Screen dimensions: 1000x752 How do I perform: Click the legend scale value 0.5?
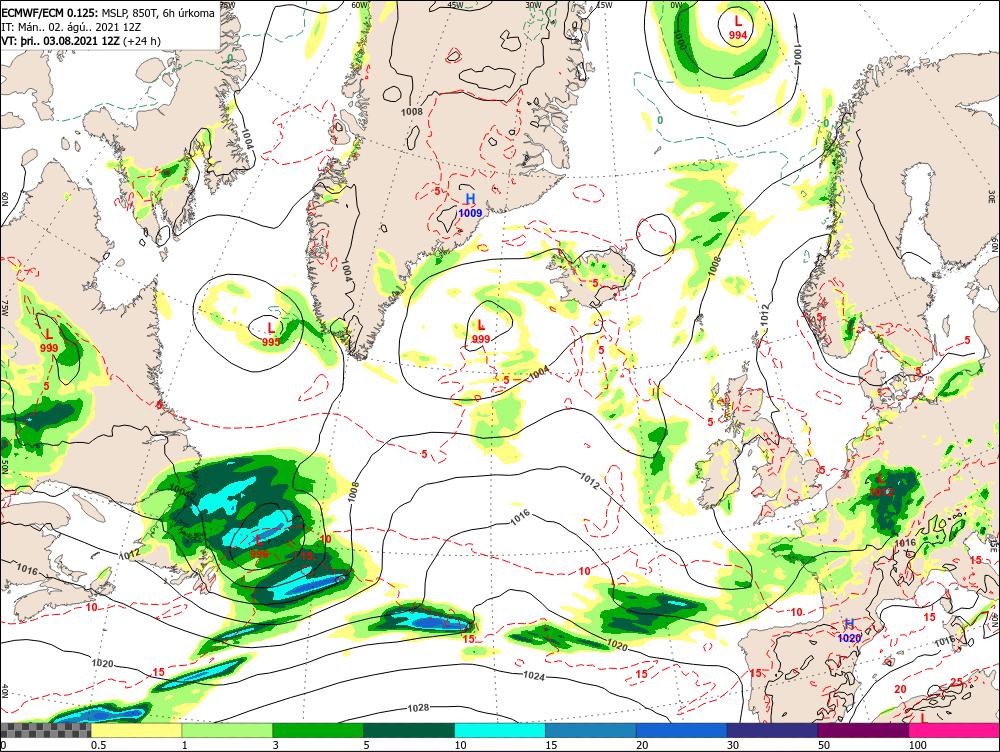pos(98,745)
